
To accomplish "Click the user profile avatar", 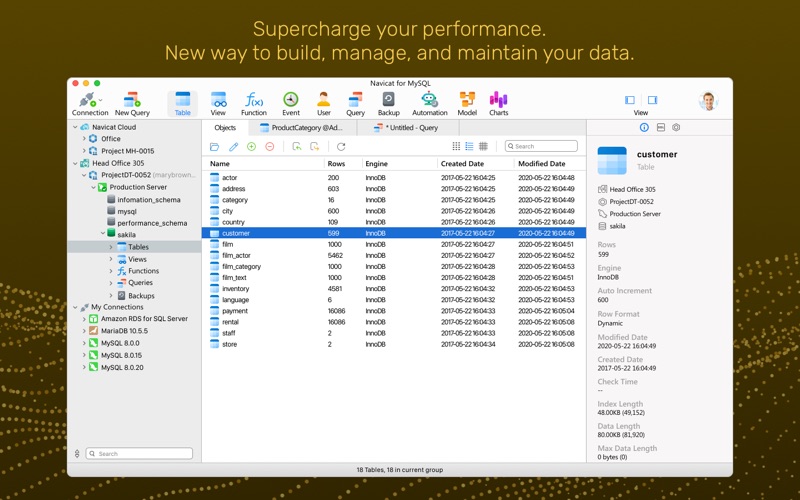I will coord(708,101).
